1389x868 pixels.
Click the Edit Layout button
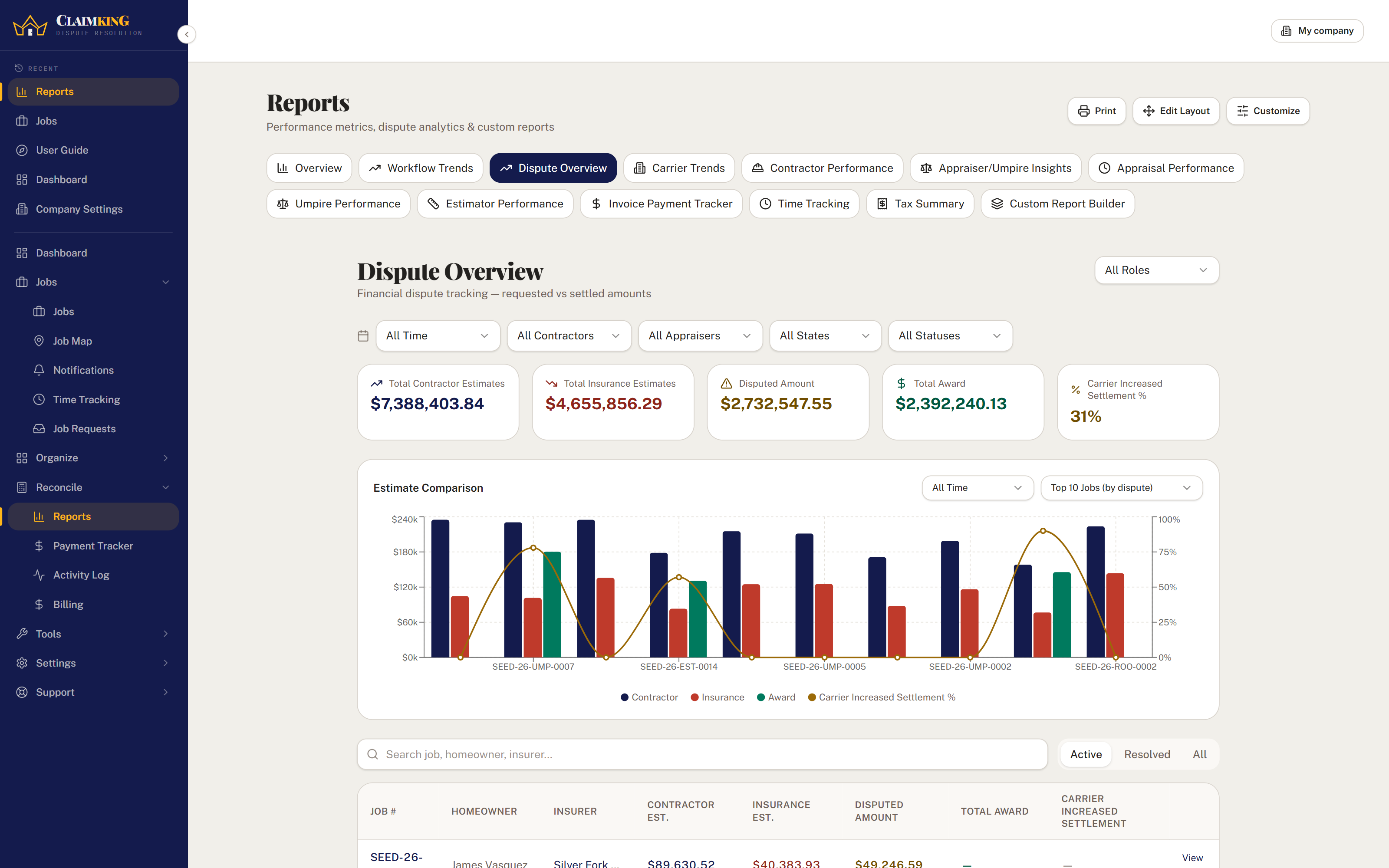pos(1176,111)
